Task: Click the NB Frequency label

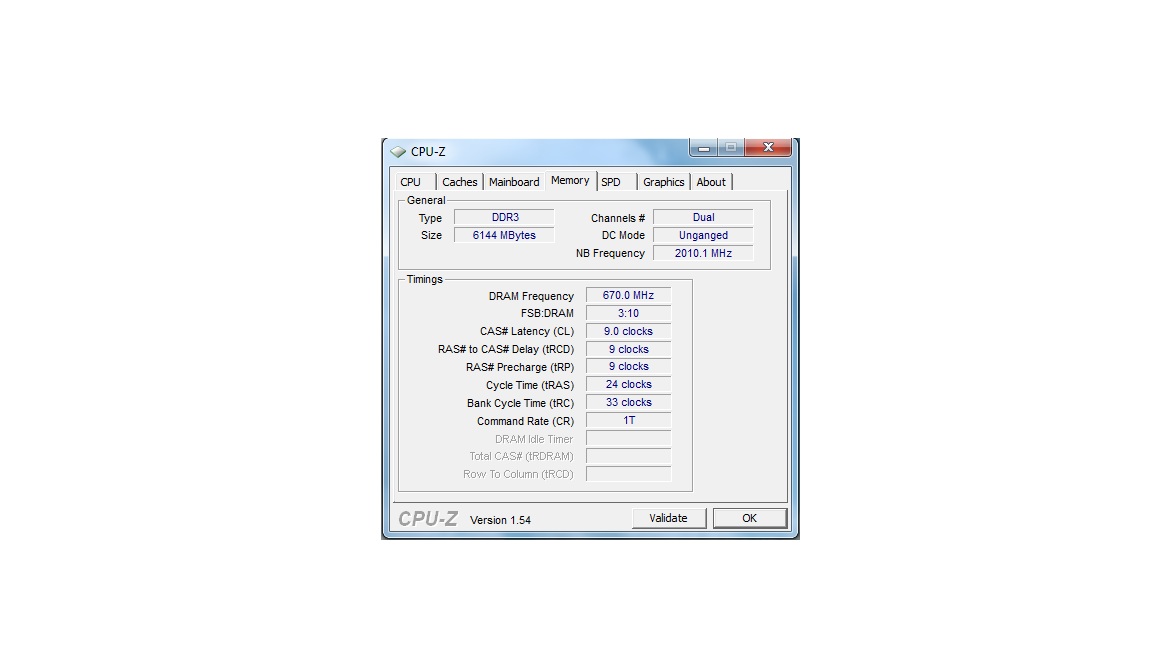Action: click(x=611, y=253)
